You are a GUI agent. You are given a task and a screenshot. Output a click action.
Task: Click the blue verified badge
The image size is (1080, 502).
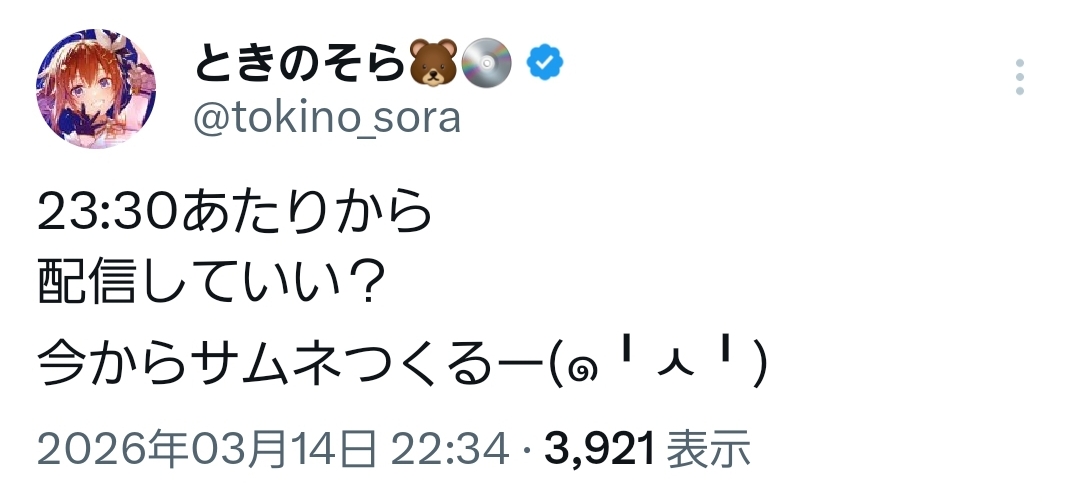click(545, 63)
